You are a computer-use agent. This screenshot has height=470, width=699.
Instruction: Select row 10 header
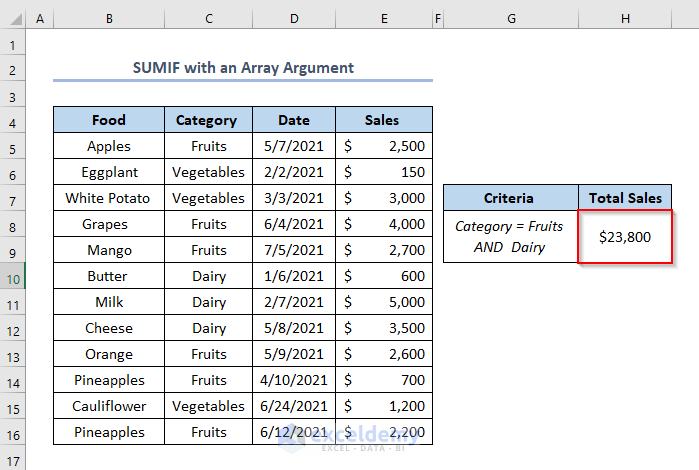13,276
